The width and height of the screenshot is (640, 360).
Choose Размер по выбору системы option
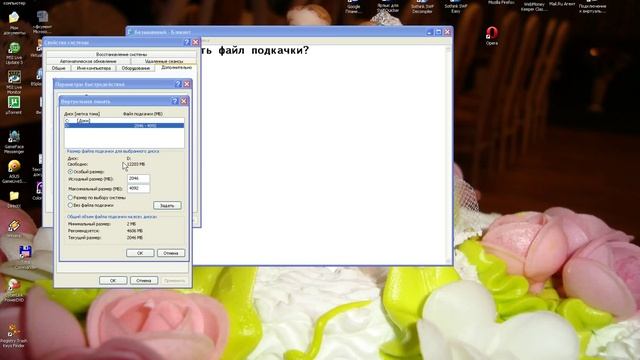point(70,197)
